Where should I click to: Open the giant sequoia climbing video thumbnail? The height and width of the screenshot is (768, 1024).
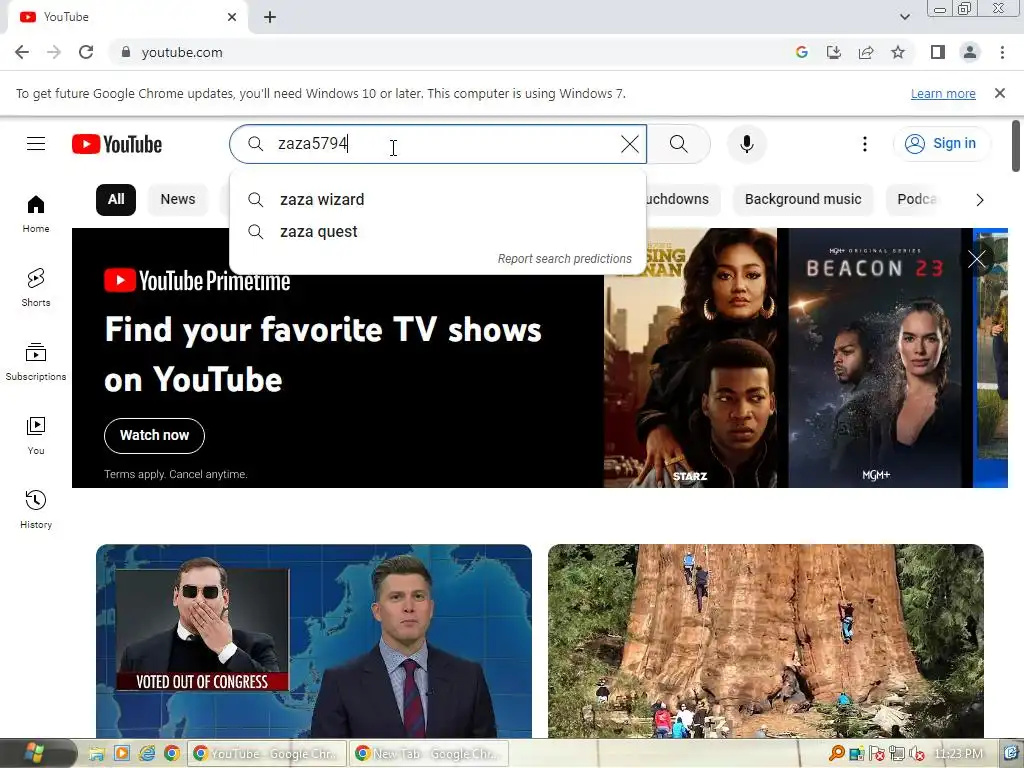tap(765, 641)
